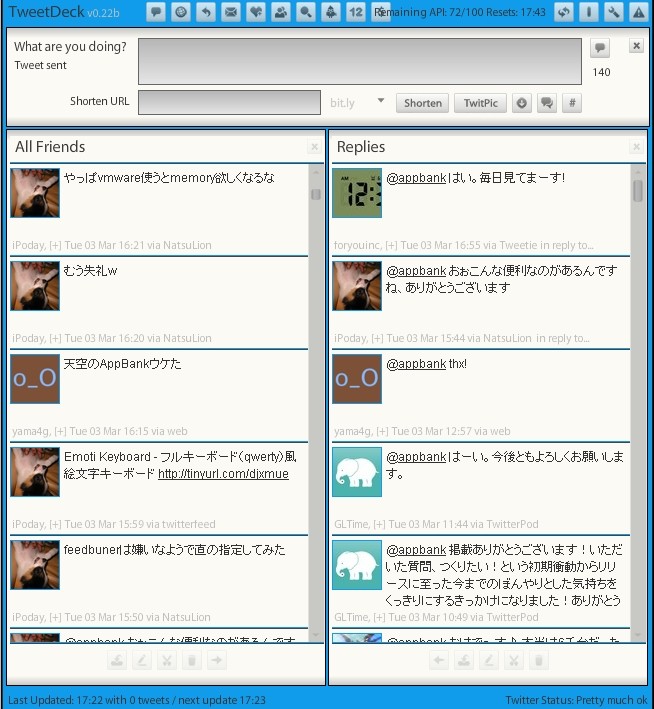This screenshot has height=709, width=654.
Task: Send tweet with speech bubble beside text box
Action: [600, 47]
